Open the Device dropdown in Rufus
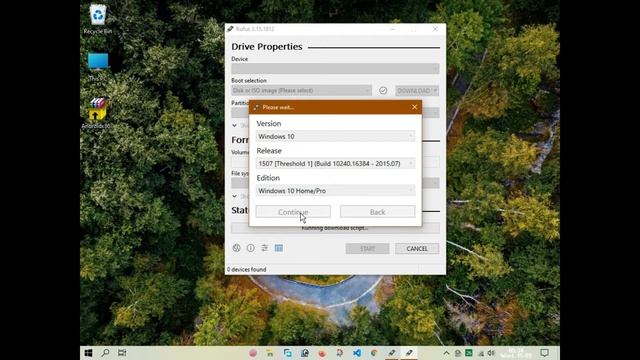The width and height of the screenshot is (640, 360). pos(336,69)
